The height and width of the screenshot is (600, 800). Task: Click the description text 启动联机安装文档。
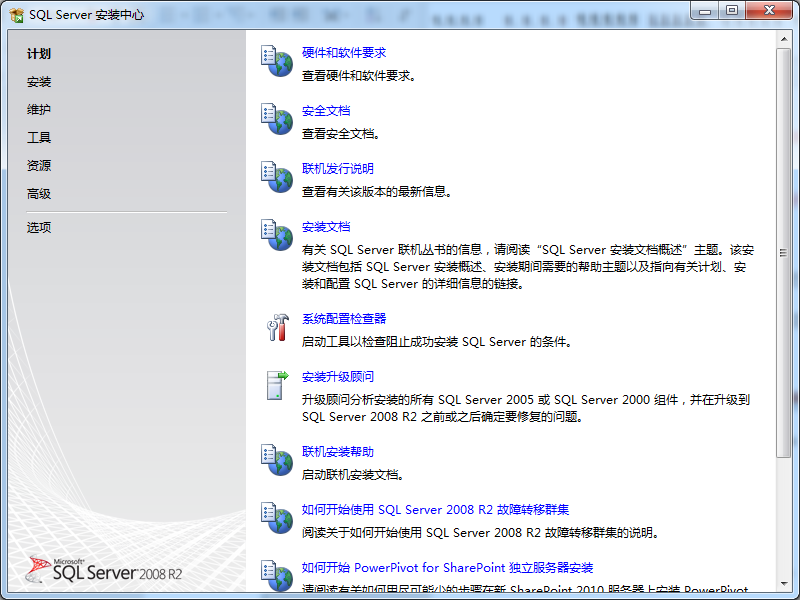click(353, 475)
